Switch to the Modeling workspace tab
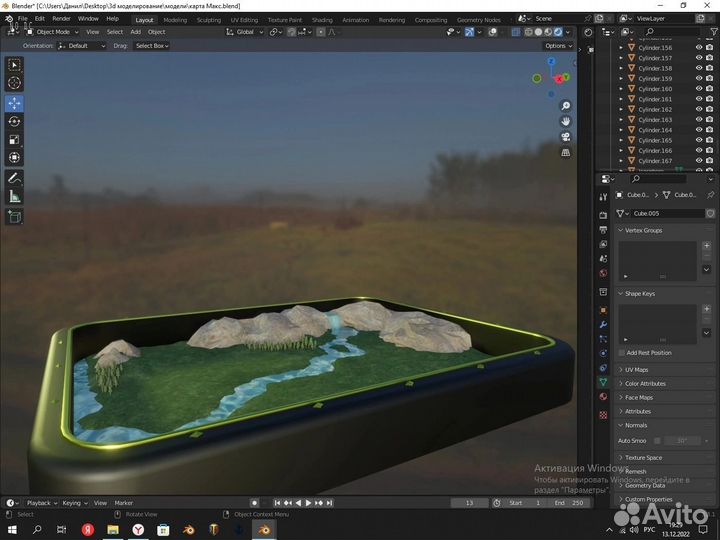Image resolution: width=720 pixels, height=540 pixels. click(x=175, y=20)
